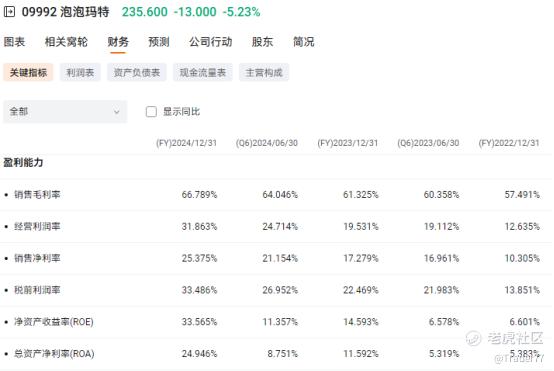554x371 pixels.
Task: Open the 资产负债表 section
Action: [137, 72]
